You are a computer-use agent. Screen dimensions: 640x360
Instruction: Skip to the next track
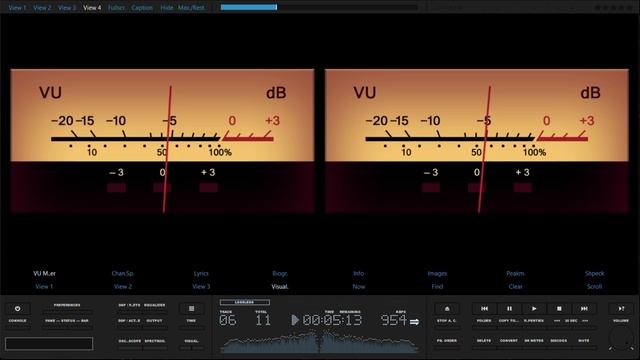pos(584,309)
